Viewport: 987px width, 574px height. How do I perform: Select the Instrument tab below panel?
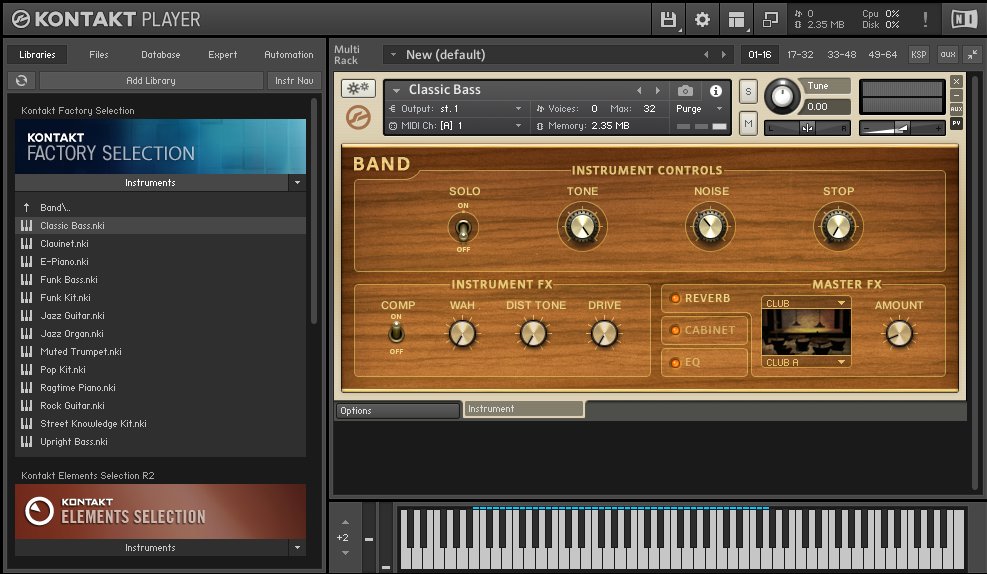pos(524,409)
